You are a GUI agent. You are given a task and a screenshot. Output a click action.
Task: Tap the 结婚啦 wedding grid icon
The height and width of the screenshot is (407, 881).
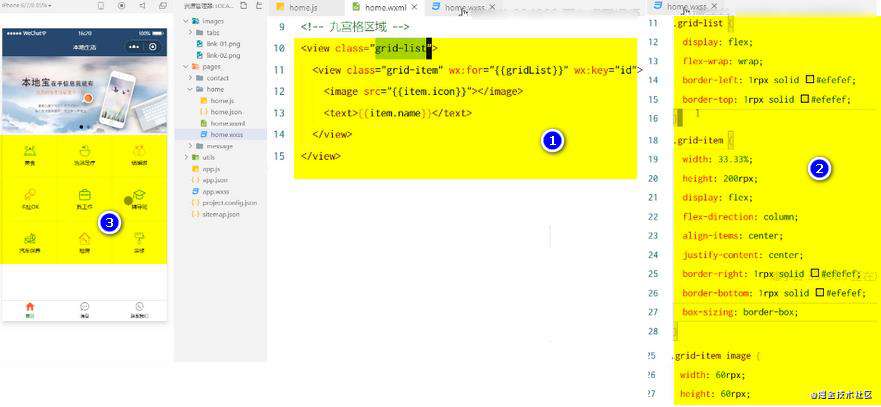point(139,151)
